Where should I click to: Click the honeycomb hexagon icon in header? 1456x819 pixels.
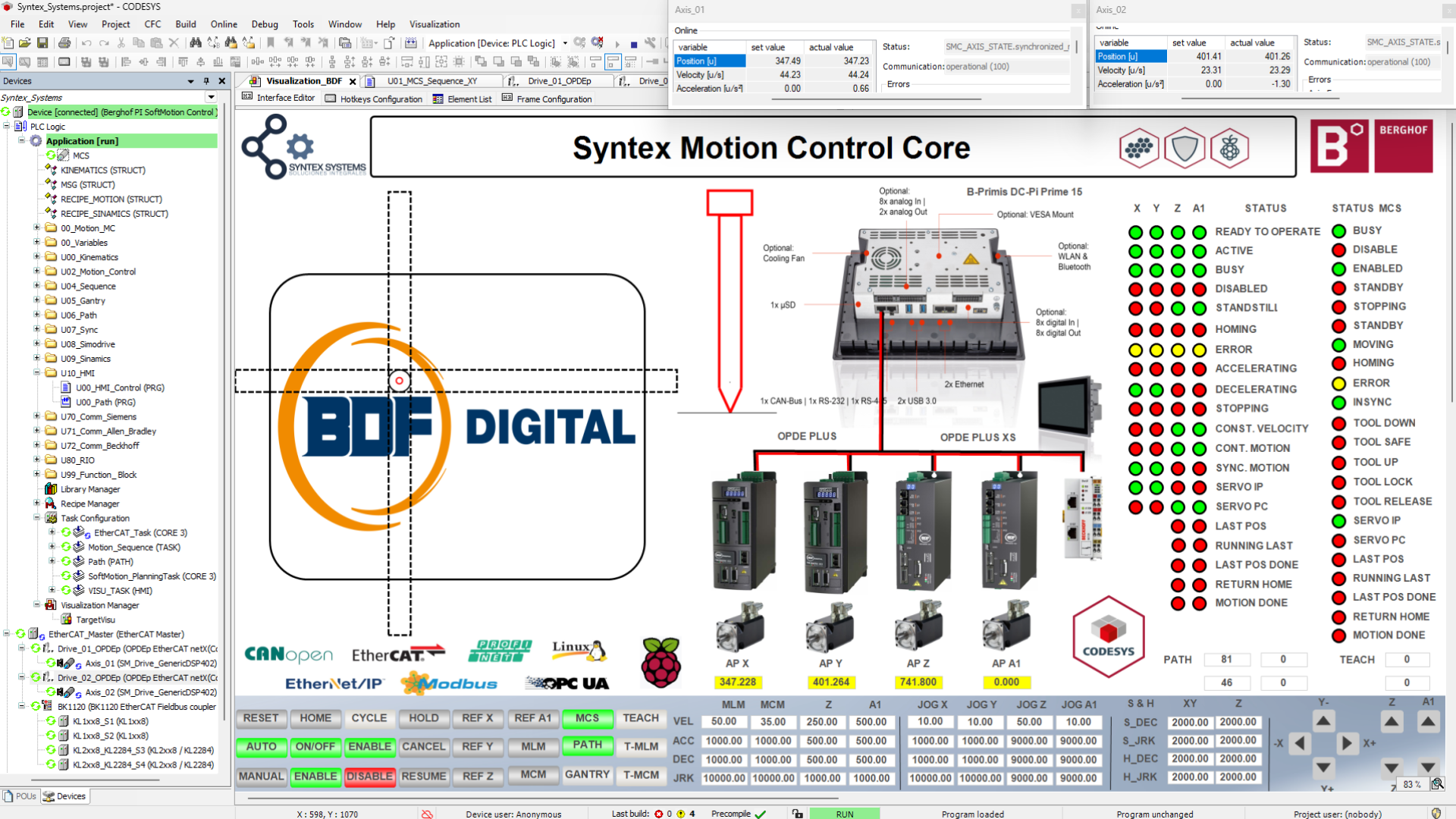point(1138,148)
